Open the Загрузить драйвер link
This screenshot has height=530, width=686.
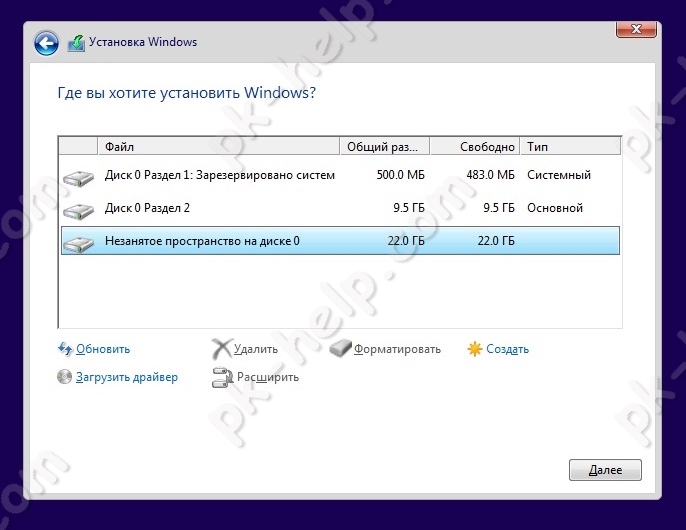(127, 377)
